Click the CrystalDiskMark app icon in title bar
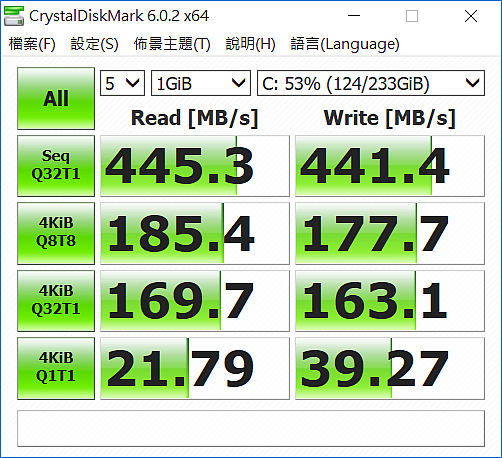The height and width of the screenshot is (458, 502). (14, 16)
